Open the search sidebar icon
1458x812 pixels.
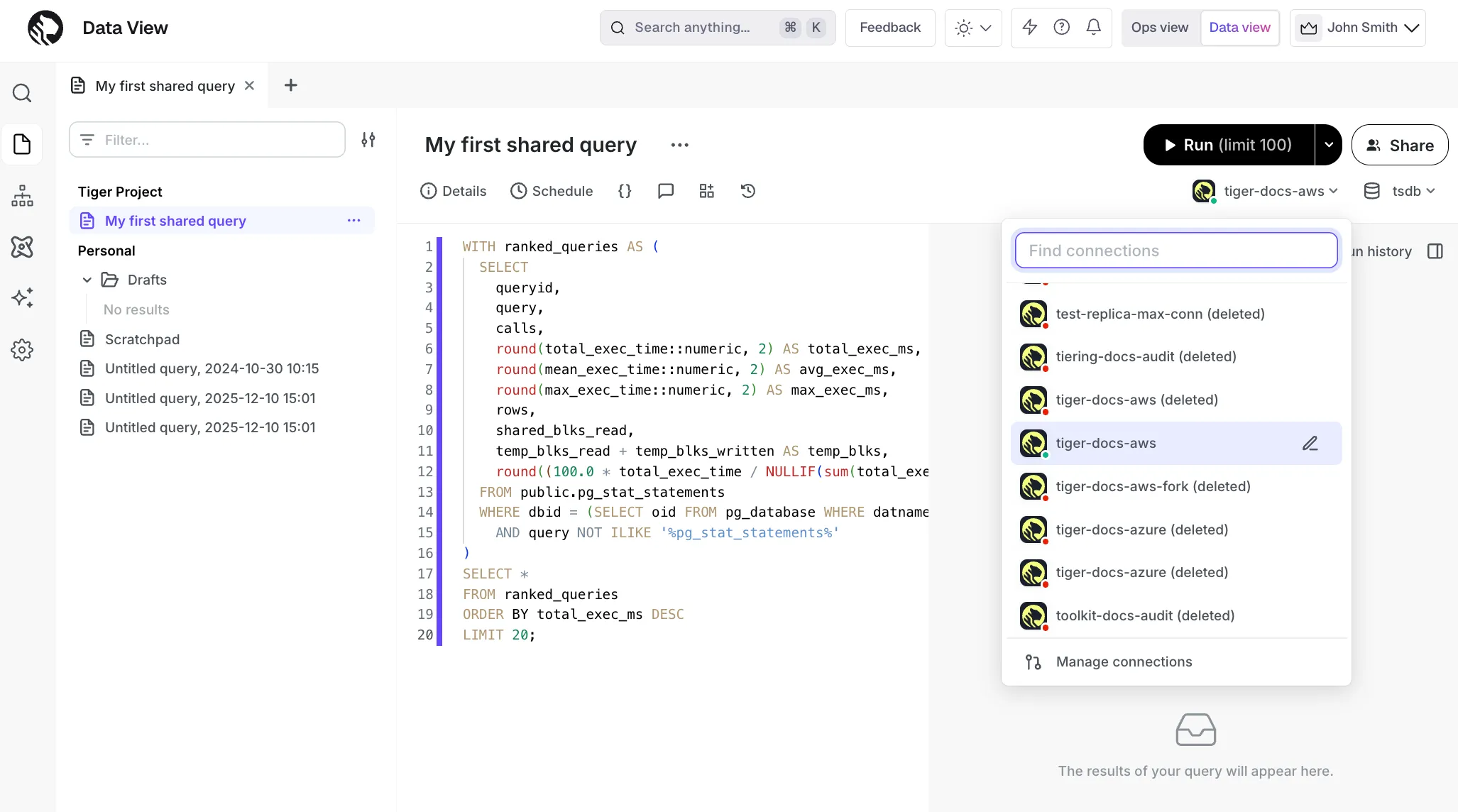point(22,93)
